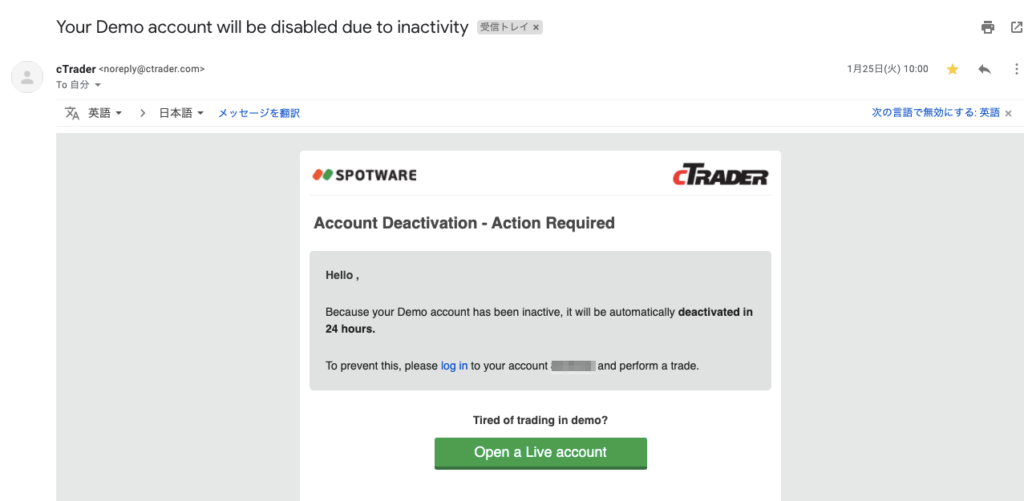Expand the 'To 自分' recipient details arrow
The height and width of the screenshot is (501, 1024).
[x=98, y=85]
